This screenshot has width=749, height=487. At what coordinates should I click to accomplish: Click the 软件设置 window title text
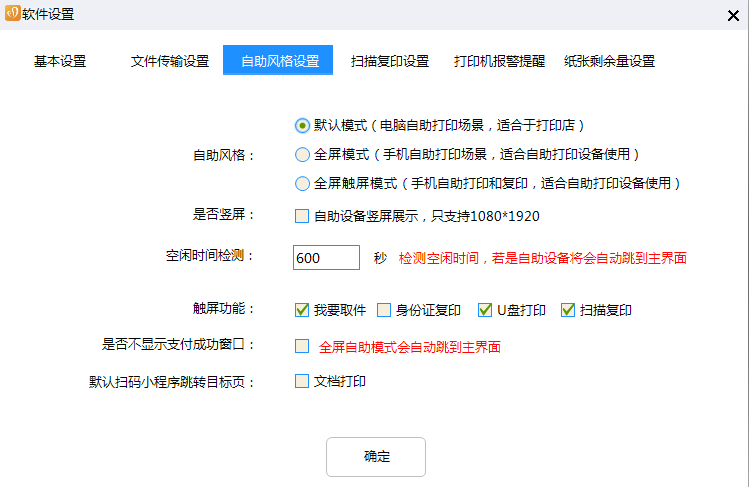tap(48, 14)
